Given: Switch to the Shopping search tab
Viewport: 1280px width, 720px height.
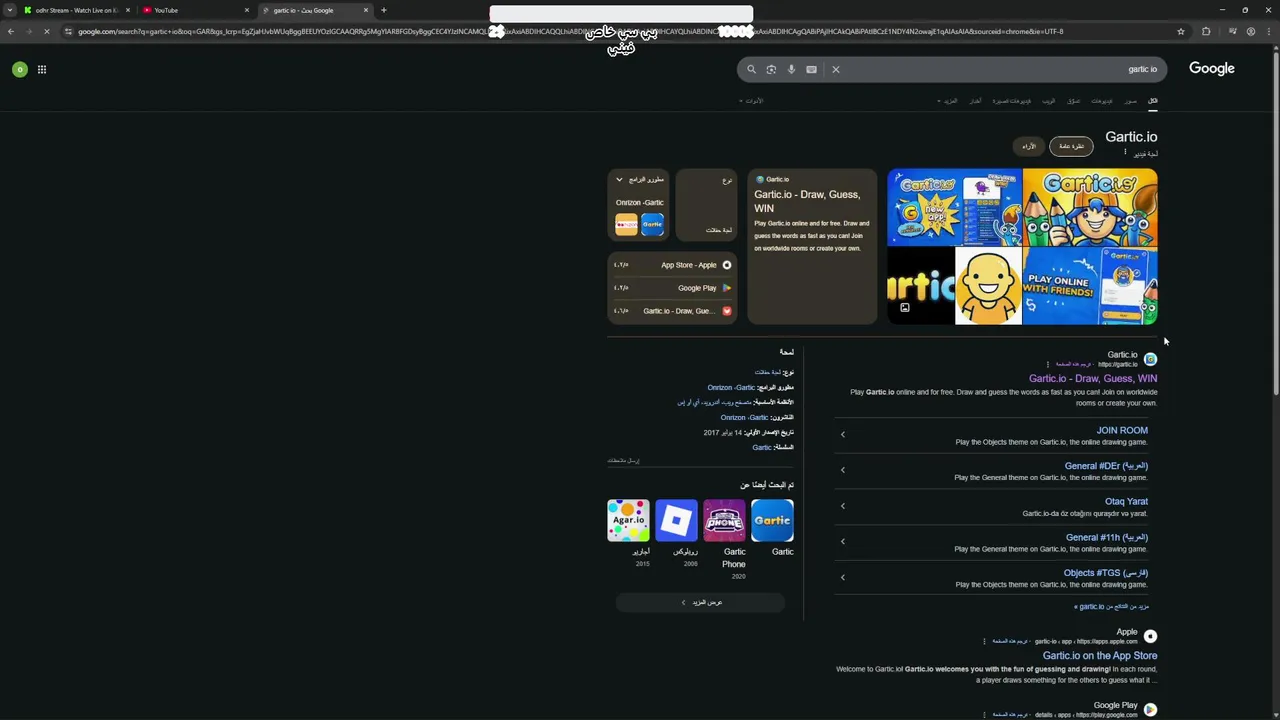Looking at the screenshot, I should pyautogui.click(x=1073, y=101).
